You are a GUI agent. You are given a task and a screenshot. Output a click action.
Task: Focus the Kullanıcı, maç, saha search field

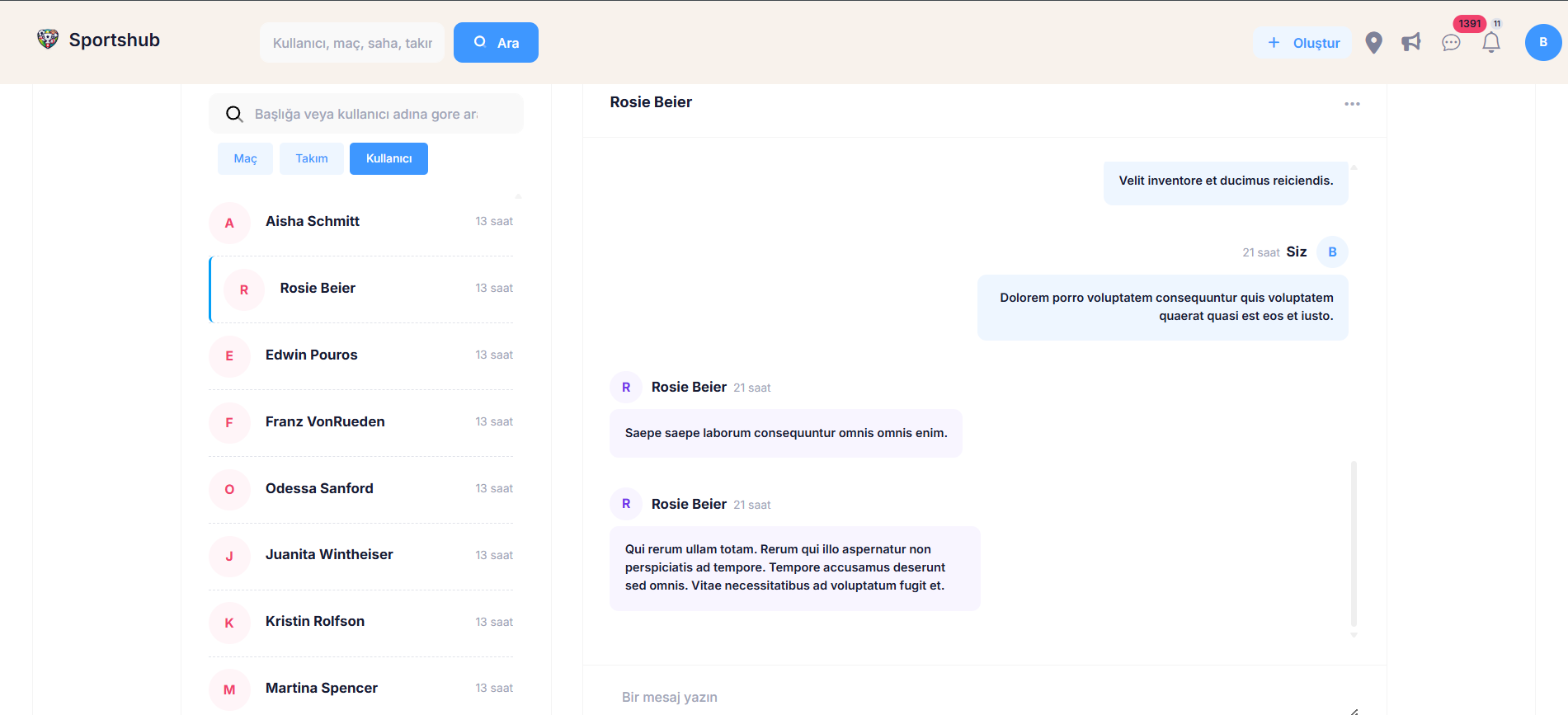pos(352,43)
